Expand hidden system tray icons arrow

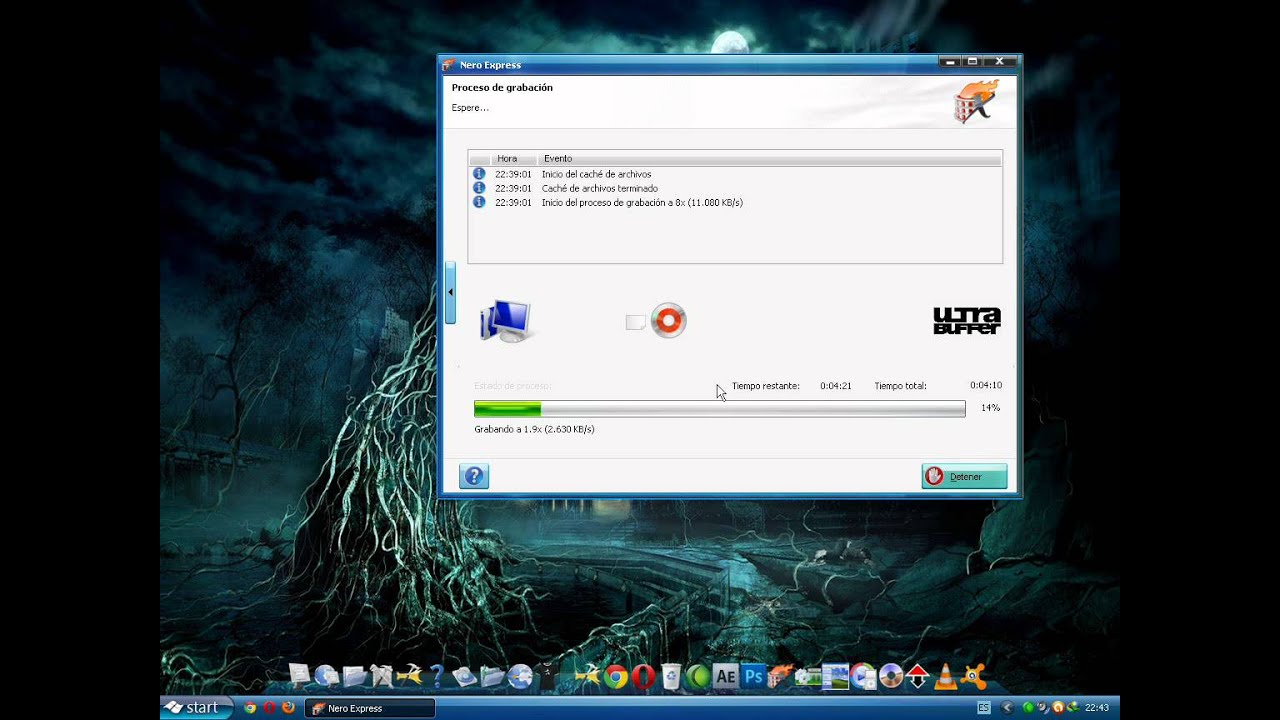[1007, 708]
